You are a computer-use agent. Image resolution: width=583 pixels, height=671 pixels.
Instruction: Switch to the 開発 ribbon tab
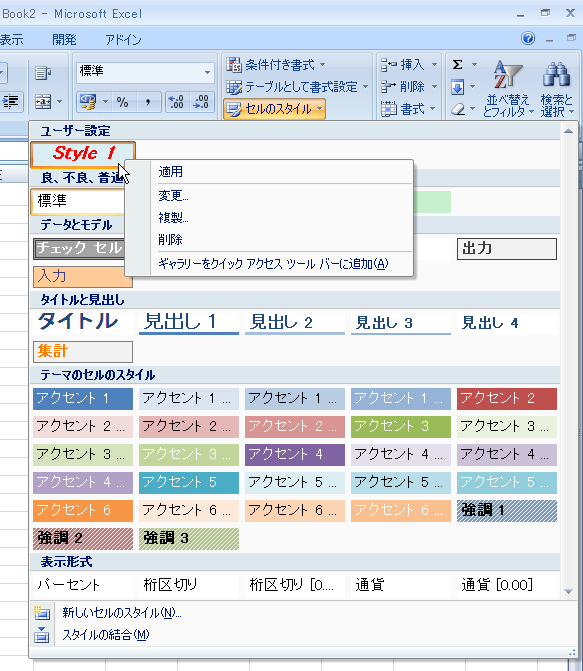(64, 40)
